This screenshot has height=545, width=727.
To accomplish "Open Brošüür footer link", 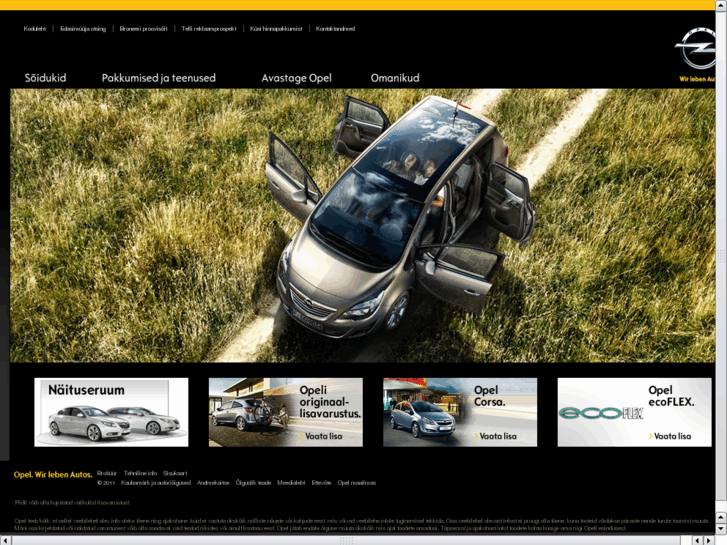I will [x=107, y=473].
